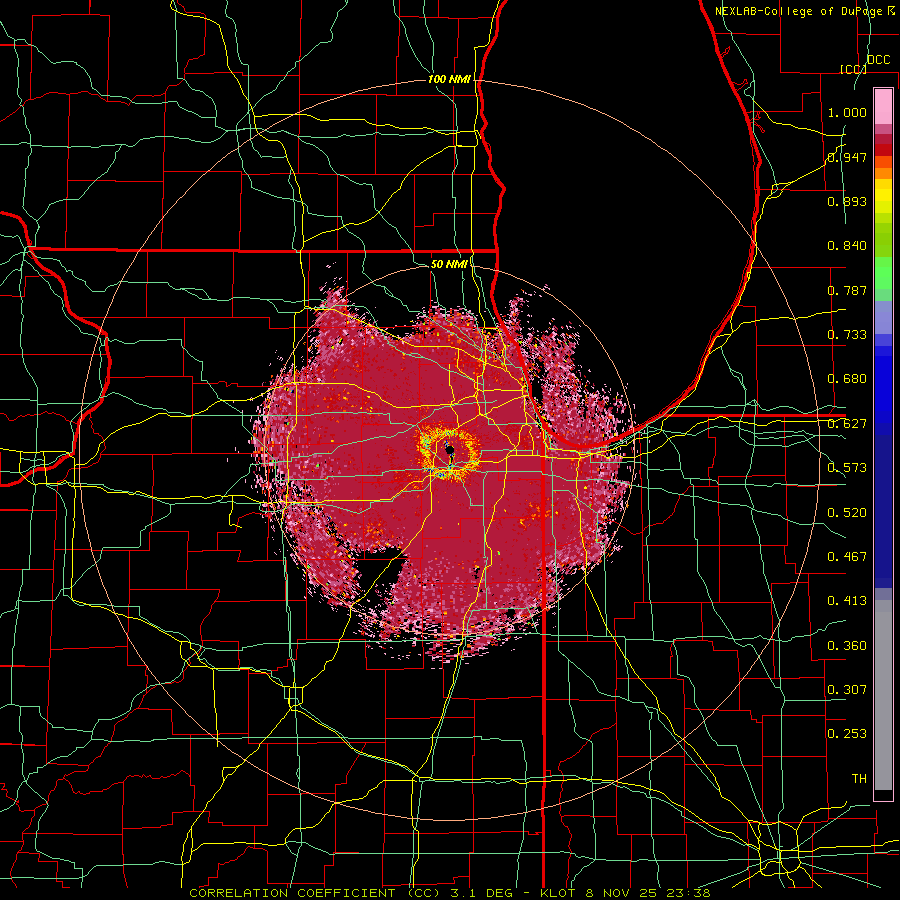The width and height of the screenshot is (900, 900).
Task: Click the 100 NMI range ring label
Action: click(449, 79)
